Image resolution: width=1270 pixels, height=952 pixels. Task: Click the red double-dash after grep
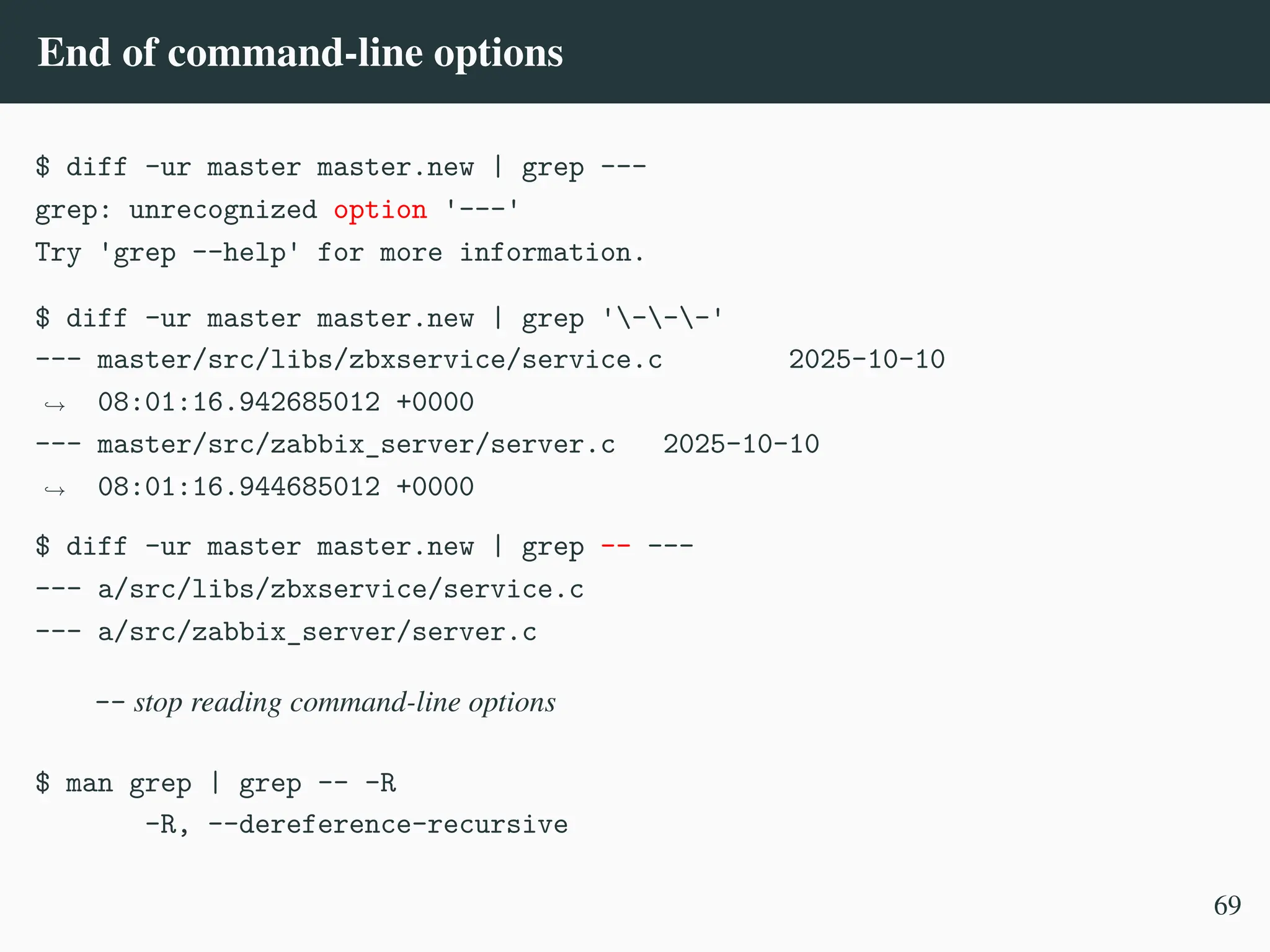616,547
